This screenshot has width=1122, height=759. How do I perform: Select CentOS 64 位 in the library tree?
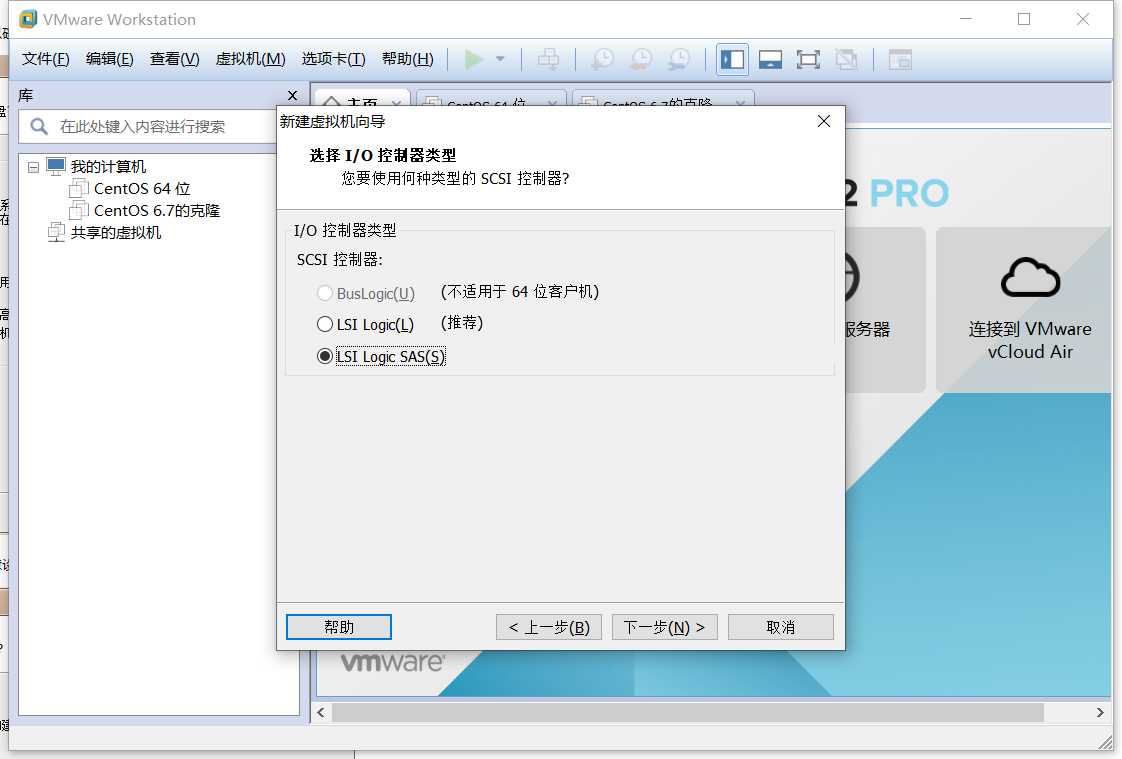[142, 189]
